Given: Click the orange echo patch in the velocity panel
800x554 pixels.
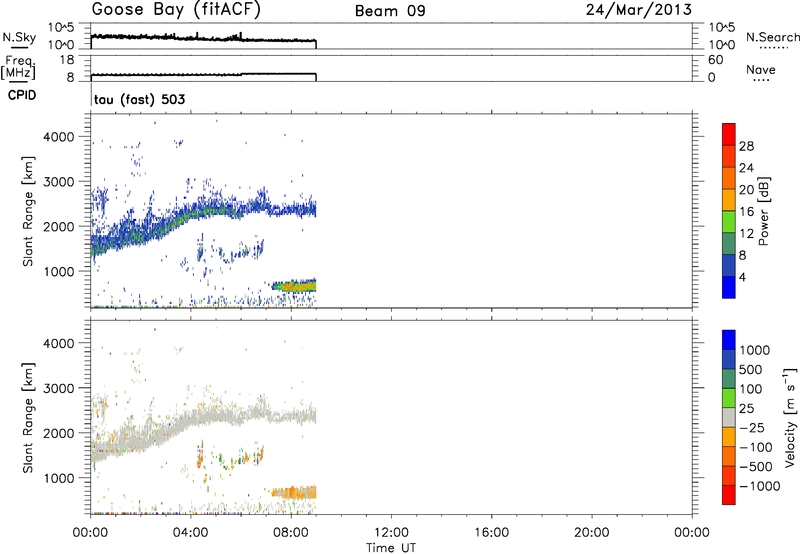Looking at the screenshot, I should pos(294,492).
